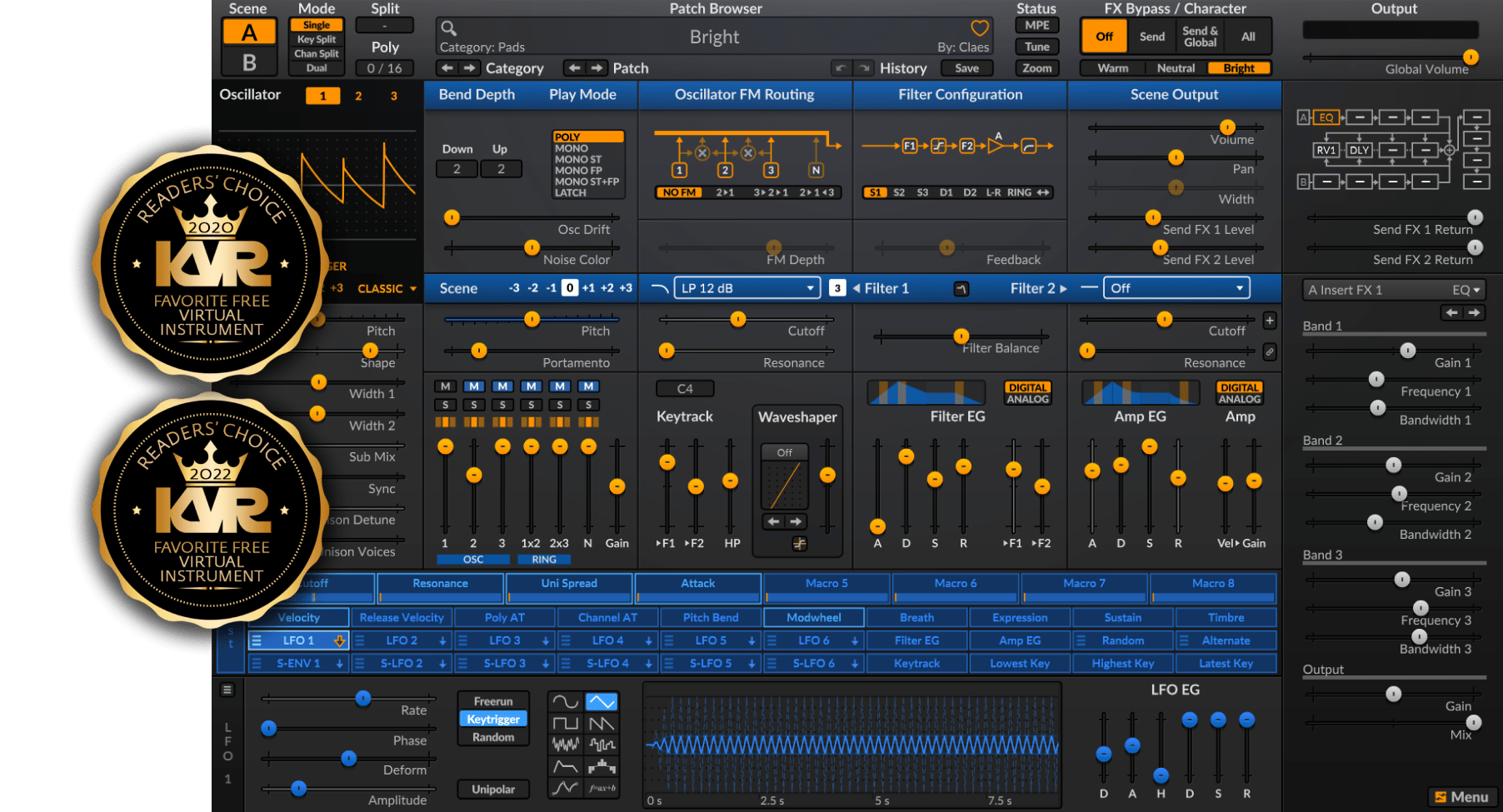Click the Bright patch name field
The image size is (1503, 812).
click(714, 37)
